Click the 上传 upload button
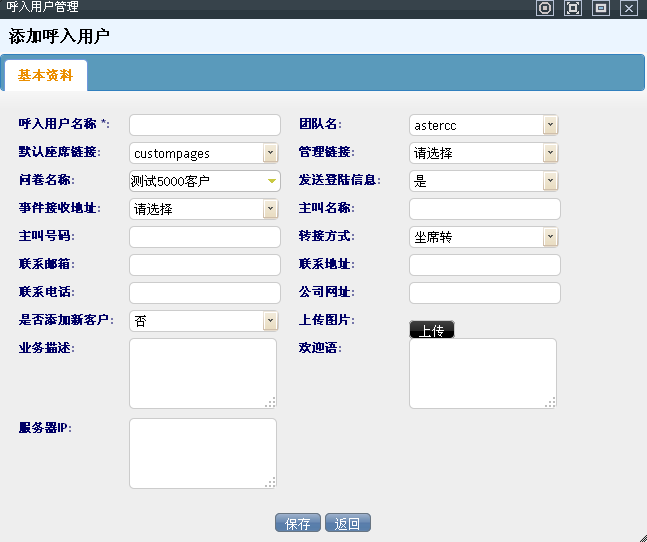Image resolution: width=647 pixels, height=542 pixels. [x=432, y=330]
